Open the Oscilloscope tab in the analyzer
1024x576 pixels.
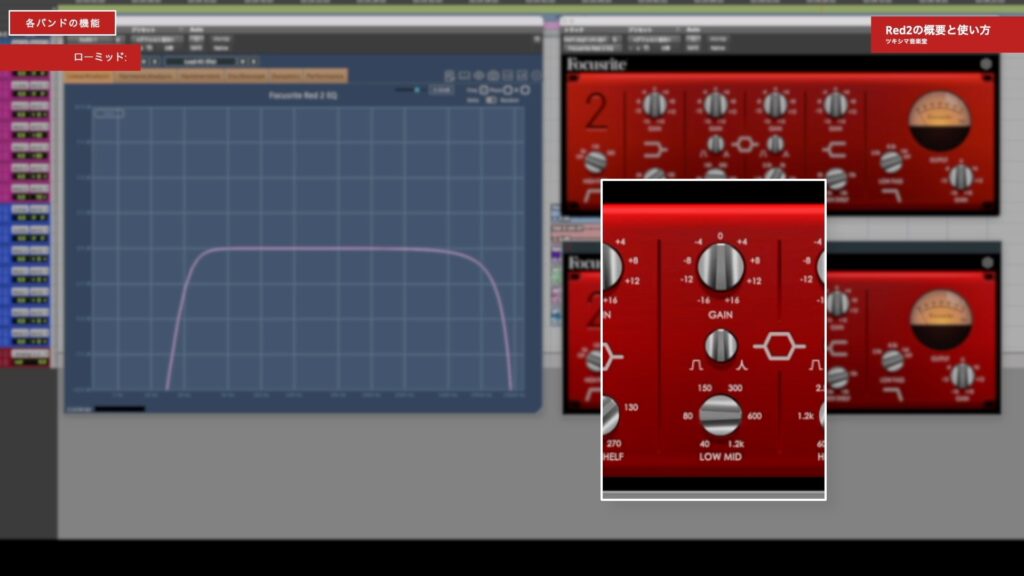point(247,76)
